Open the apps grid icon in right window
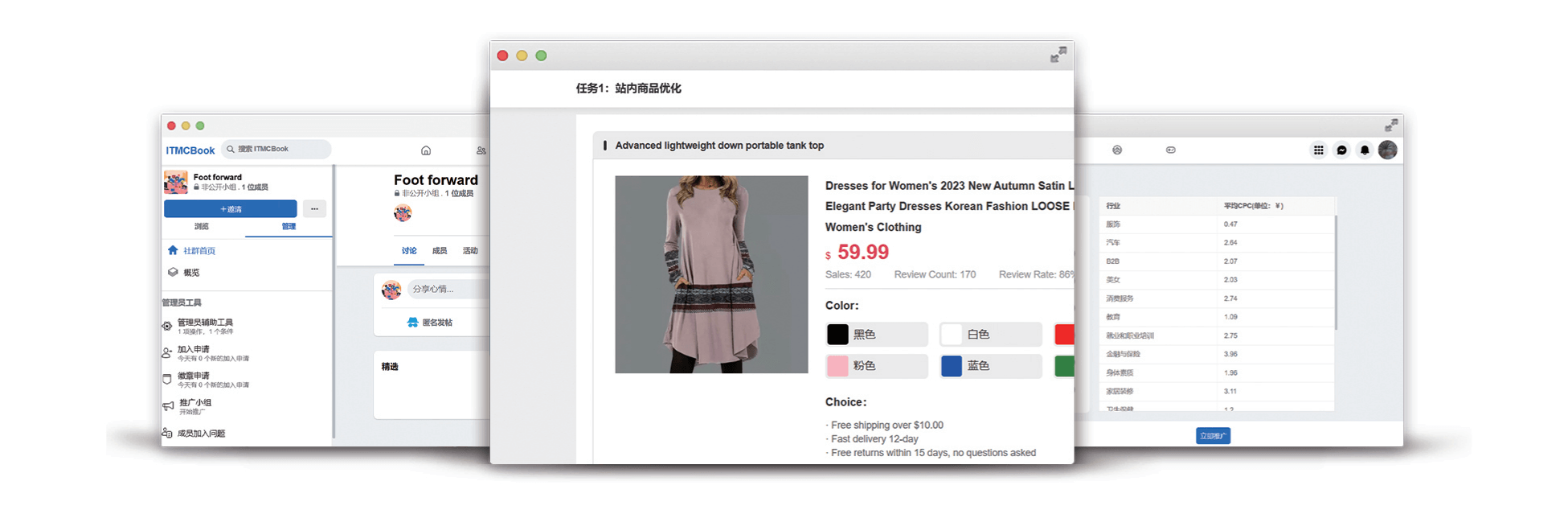 click(1318, 150)
